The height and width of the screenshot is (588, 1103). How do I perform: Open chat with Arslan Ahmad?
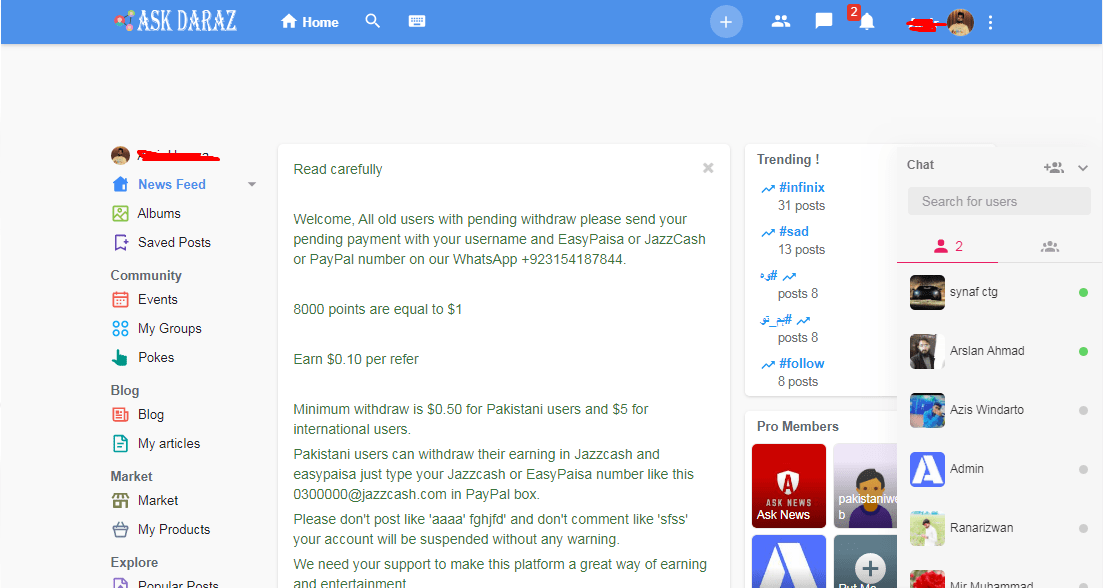pyautogui.click(x=986, y=351)
